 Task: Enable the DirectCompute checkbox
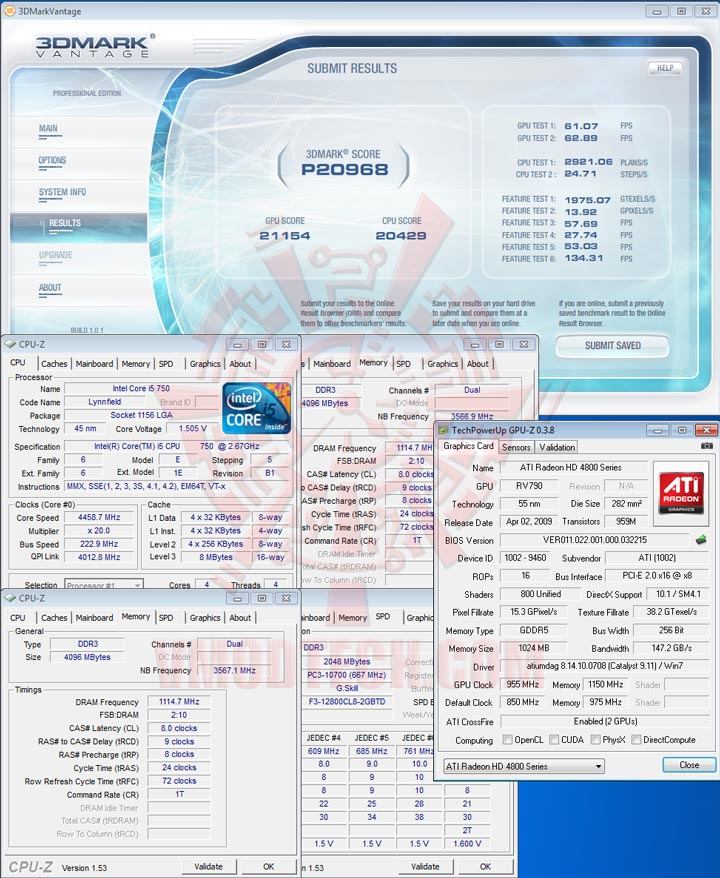636,740
